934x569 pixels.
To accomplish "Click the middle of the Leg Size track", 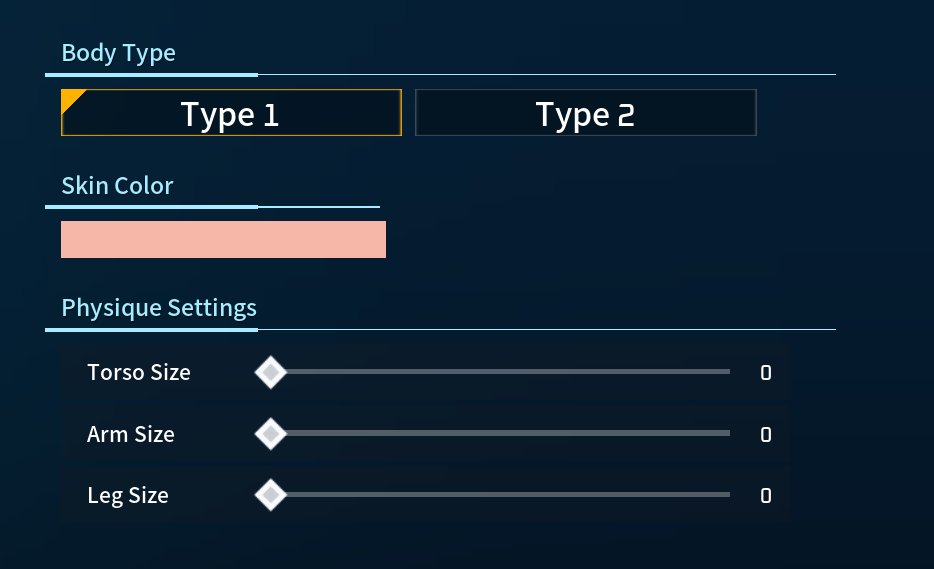I will (x=500, y=494).
